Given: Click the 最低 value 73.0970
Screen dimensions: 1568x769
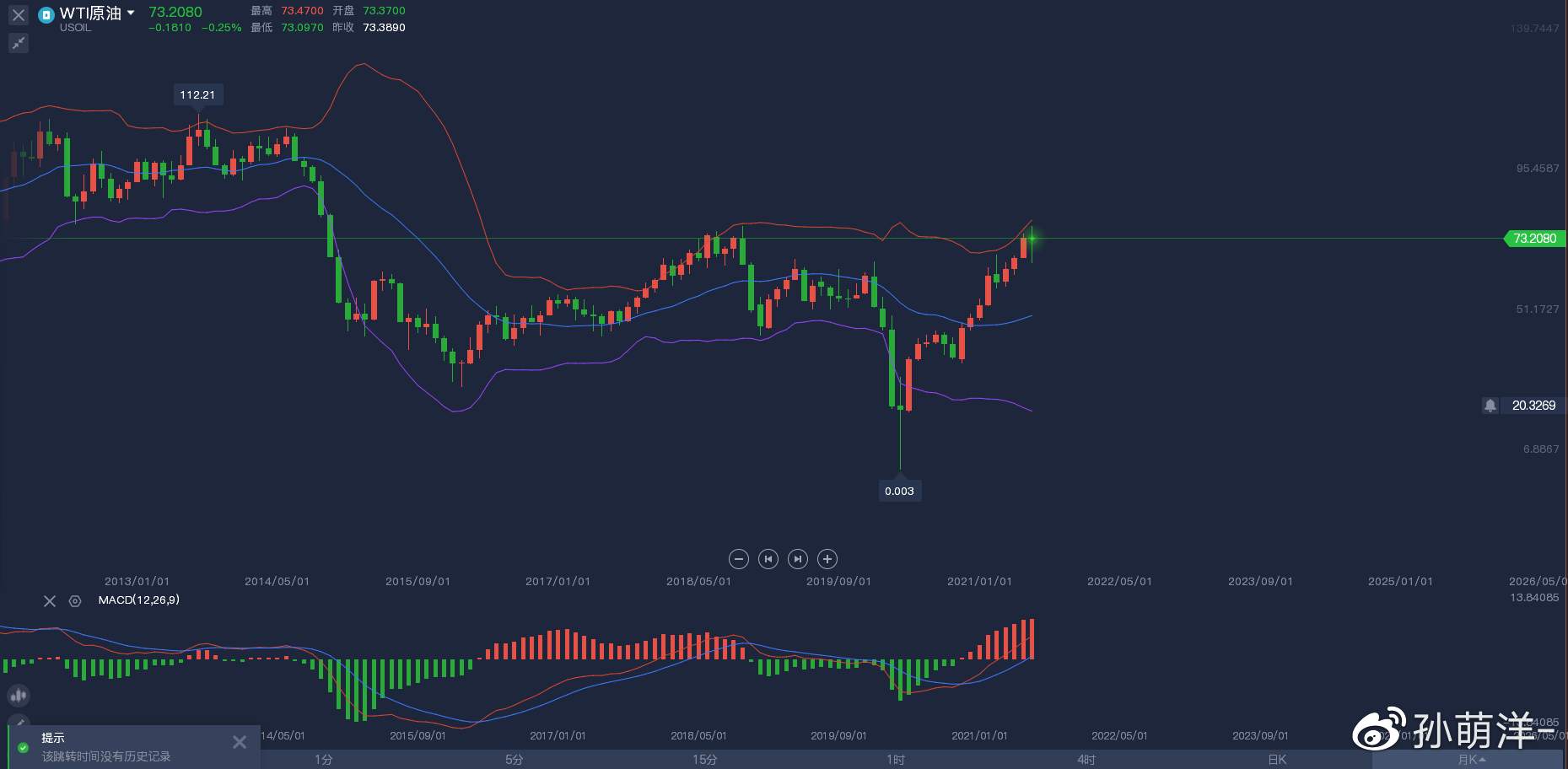Looking at the screenshot, I should tap(303, 28).
